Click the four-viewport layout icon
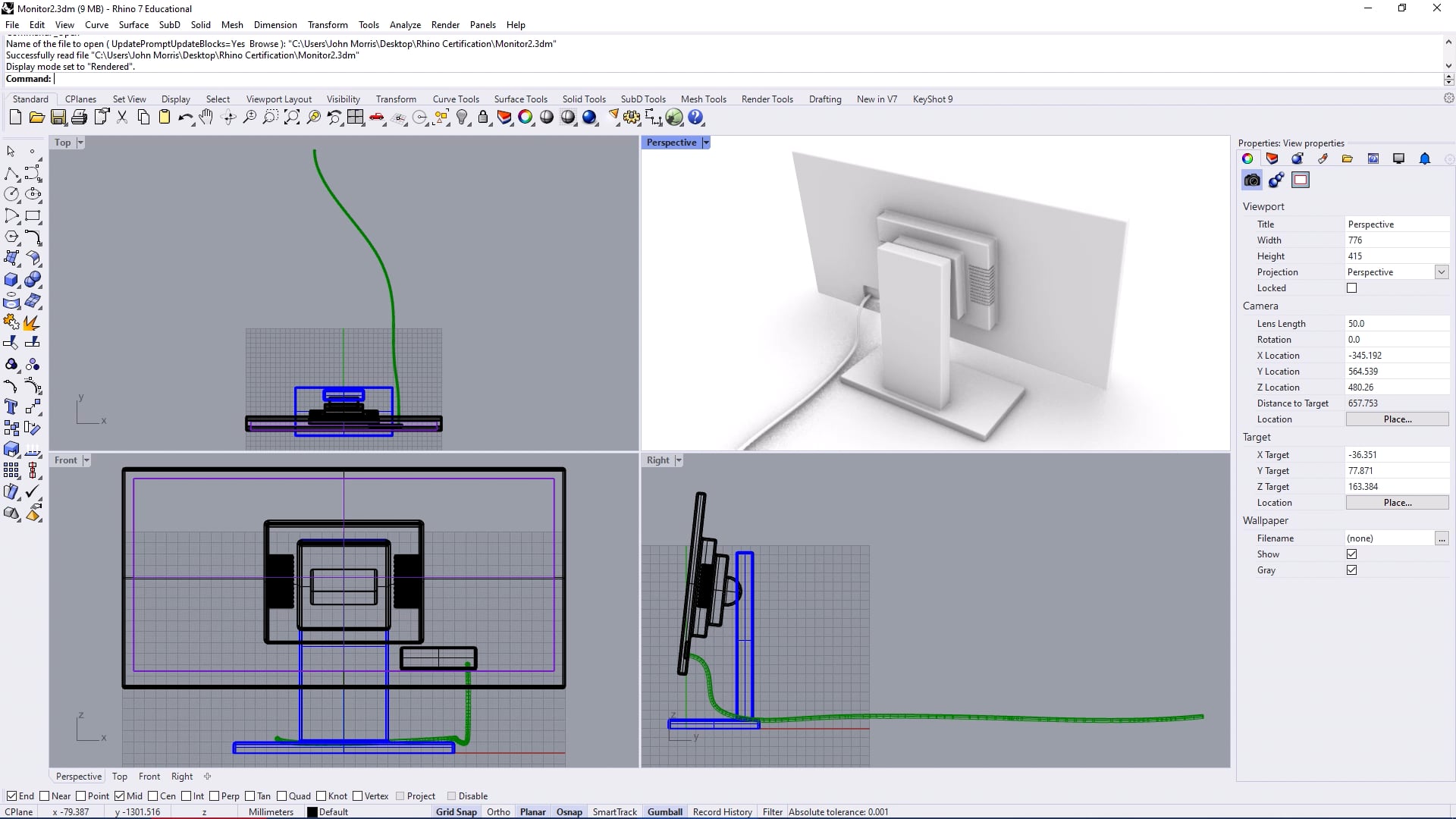 point(356,118)
